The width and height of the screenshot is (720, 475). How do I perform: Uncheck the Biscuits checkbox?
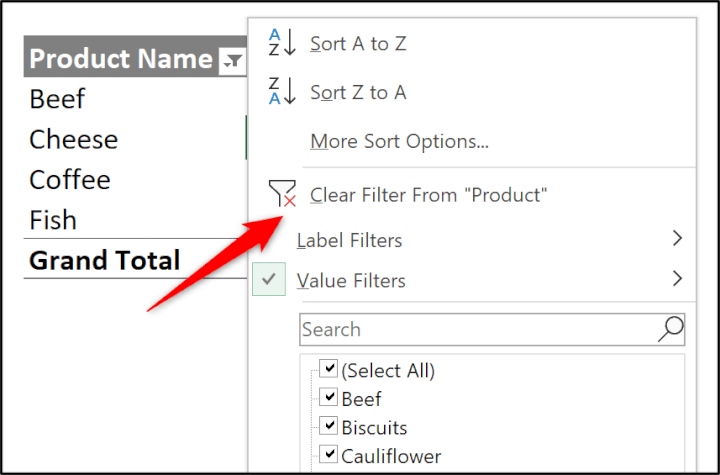click(328, 427)
